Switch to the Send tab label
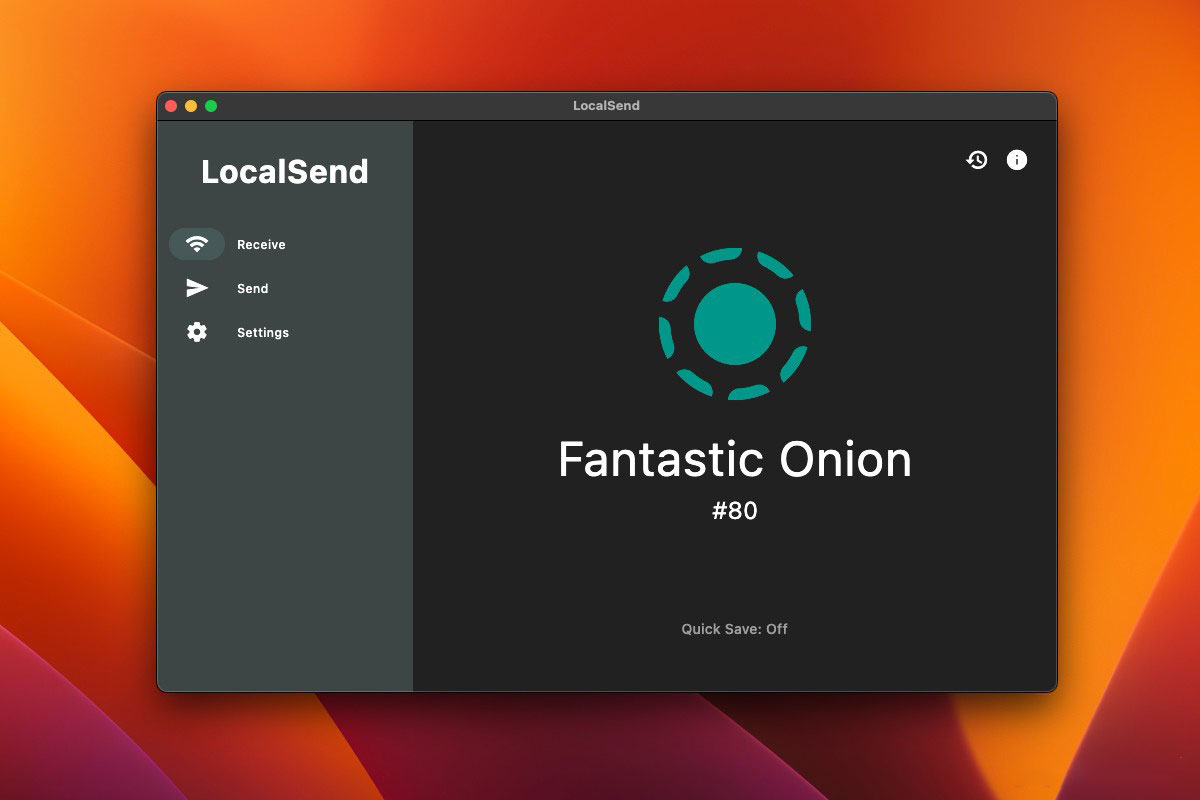 click(x=253, y=289)
